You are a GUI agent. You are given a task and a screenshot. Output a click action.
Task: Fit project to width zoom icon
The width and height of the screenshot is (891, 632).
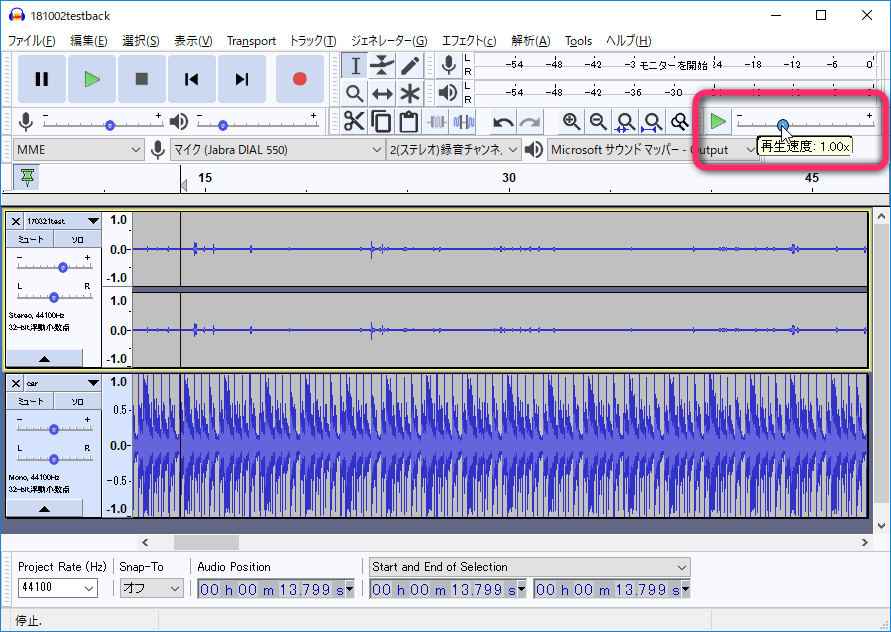click(652, 121)
